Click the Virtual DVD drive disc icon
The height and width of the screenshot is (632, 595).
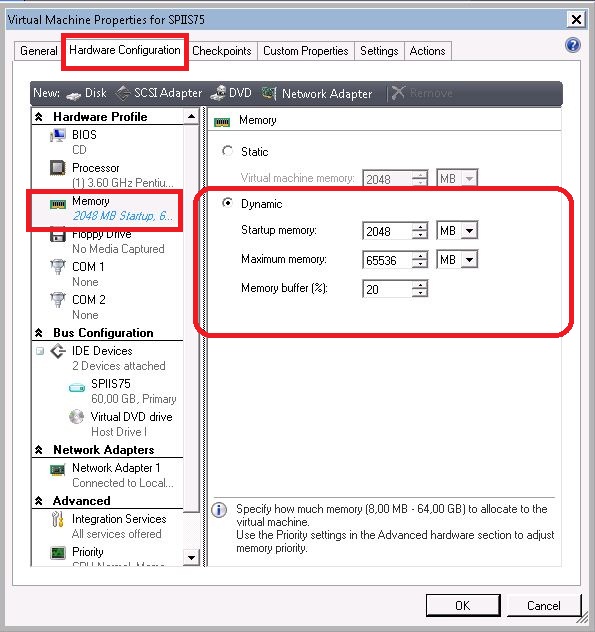[77, 417]
